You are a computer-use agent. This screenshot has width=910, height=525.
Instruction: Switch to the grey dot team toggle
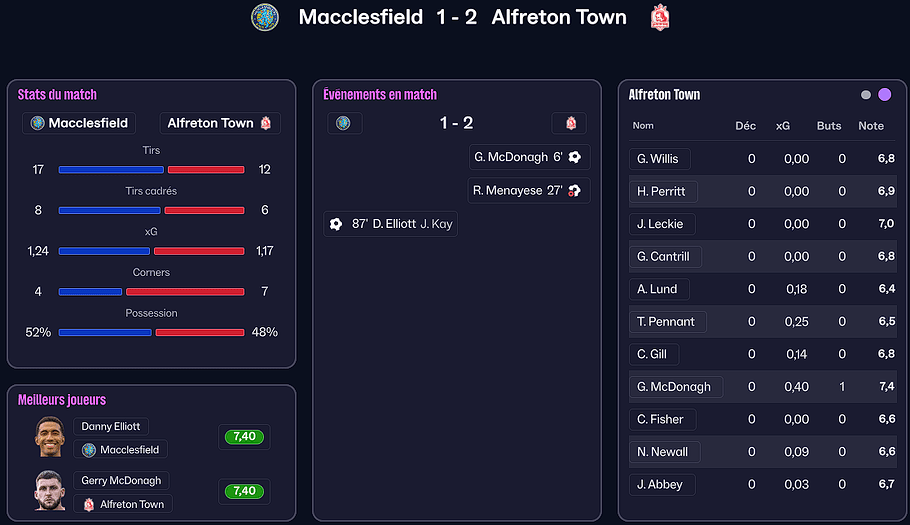click(866, 95)
